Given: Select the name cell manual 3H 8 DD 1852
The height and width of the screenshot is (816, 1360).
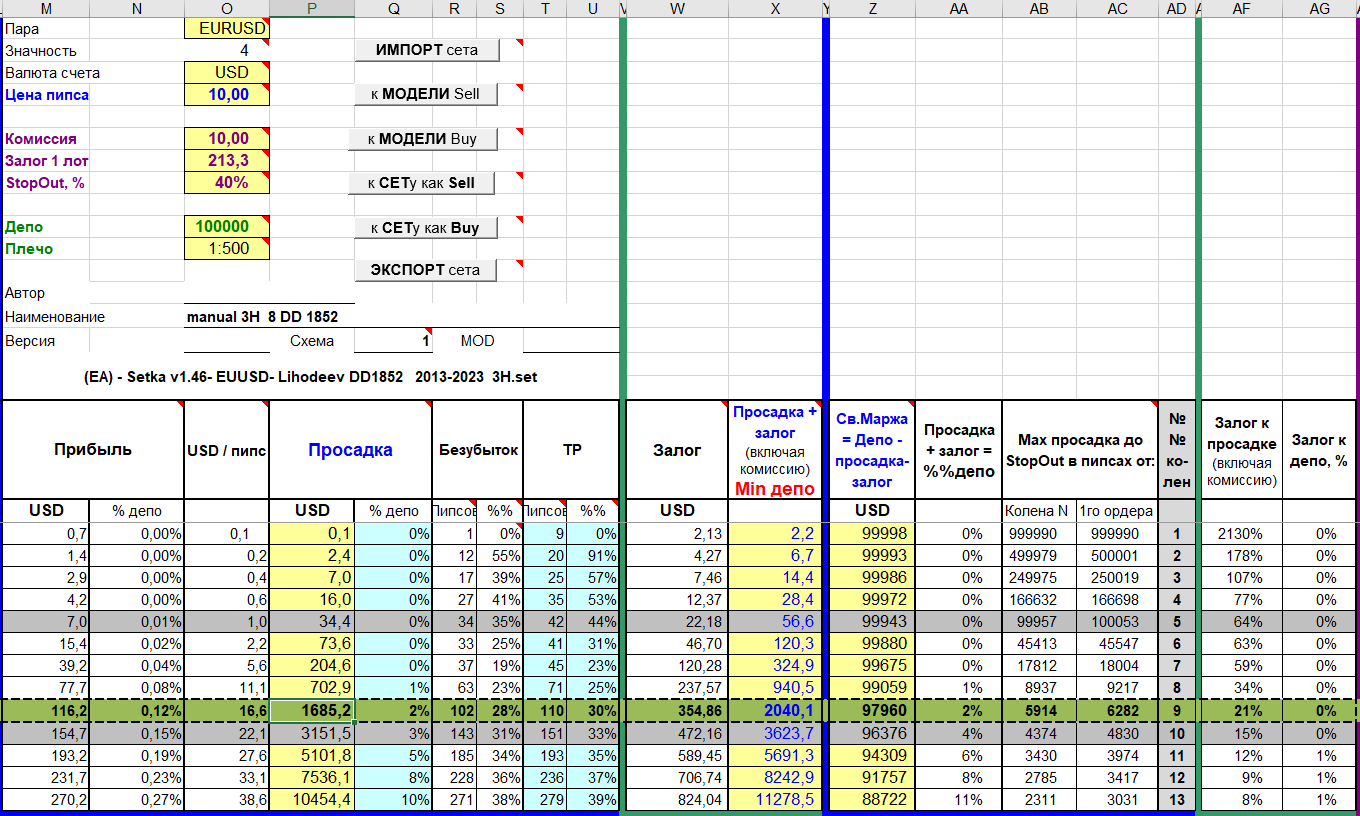Looking at the screenshot, I should [x=270, y=317].
